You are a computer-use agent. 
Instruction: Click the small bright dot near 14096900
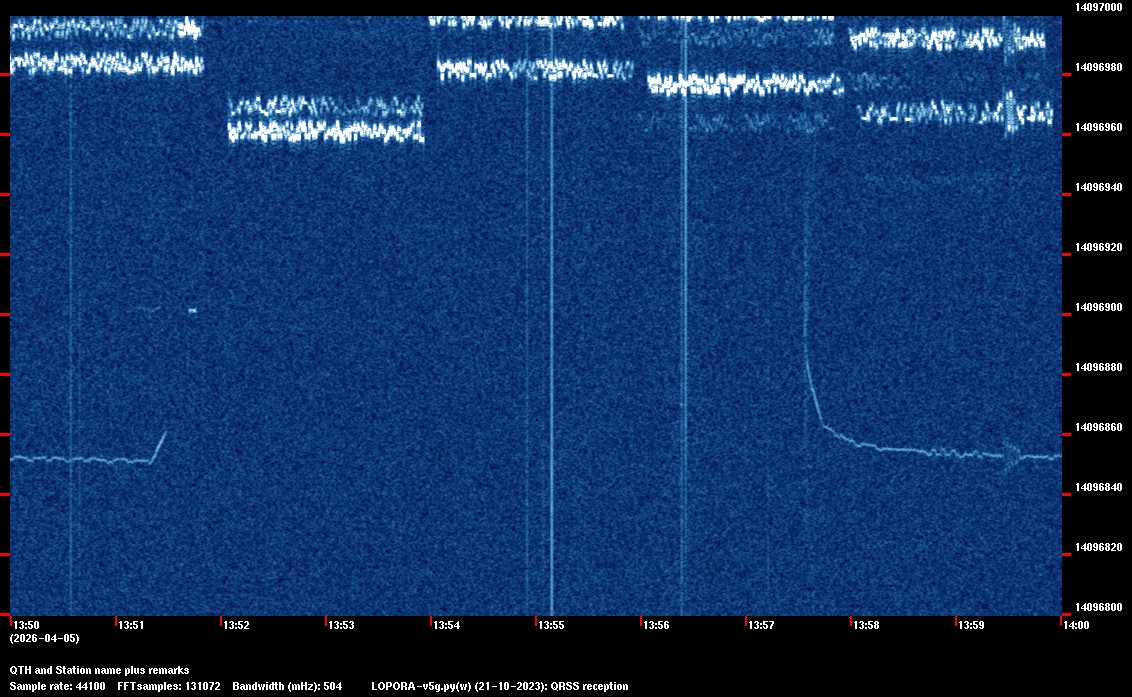point(192,311)
